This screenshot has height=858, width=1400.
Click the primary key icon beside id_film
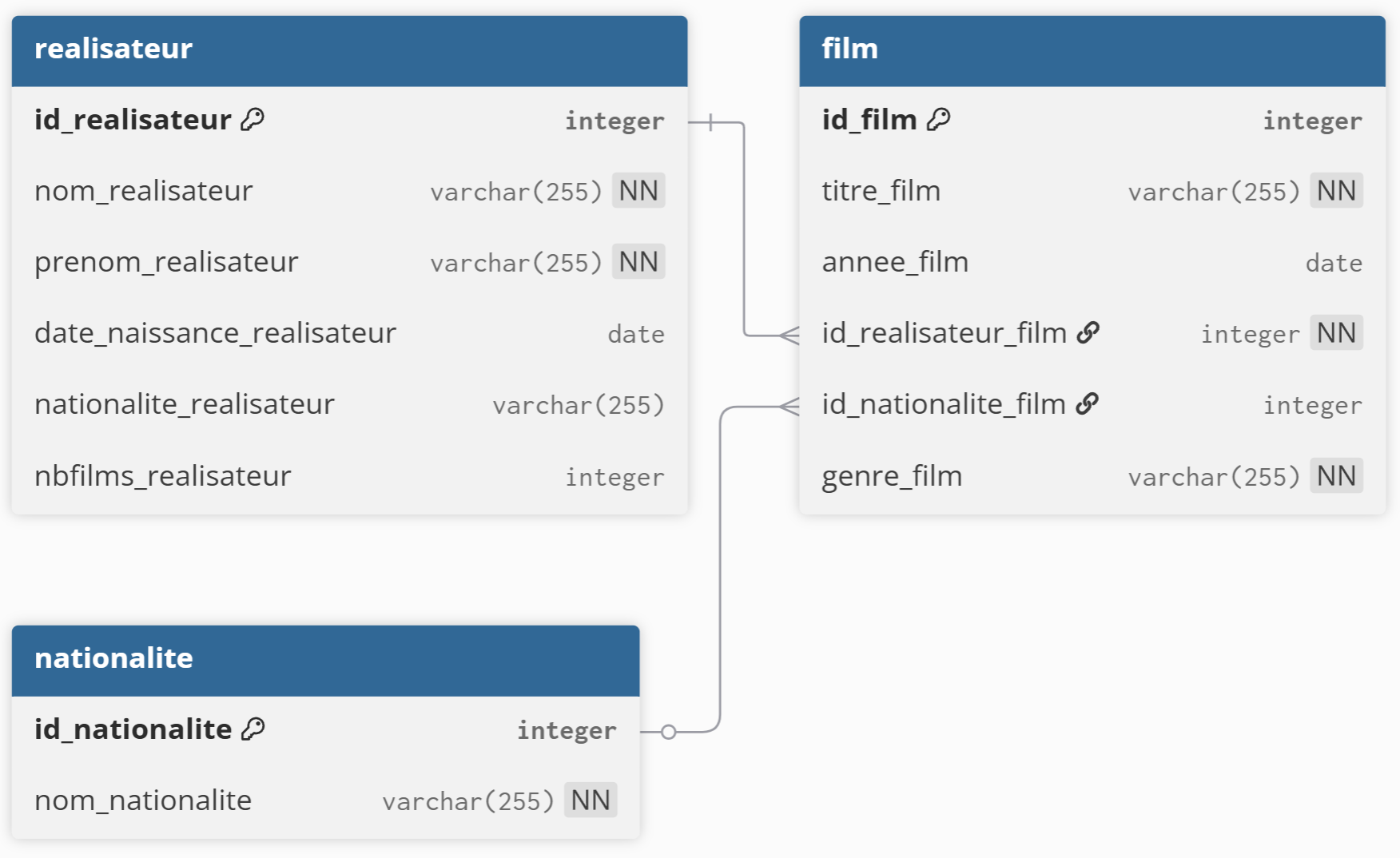(x=939, y=120)
